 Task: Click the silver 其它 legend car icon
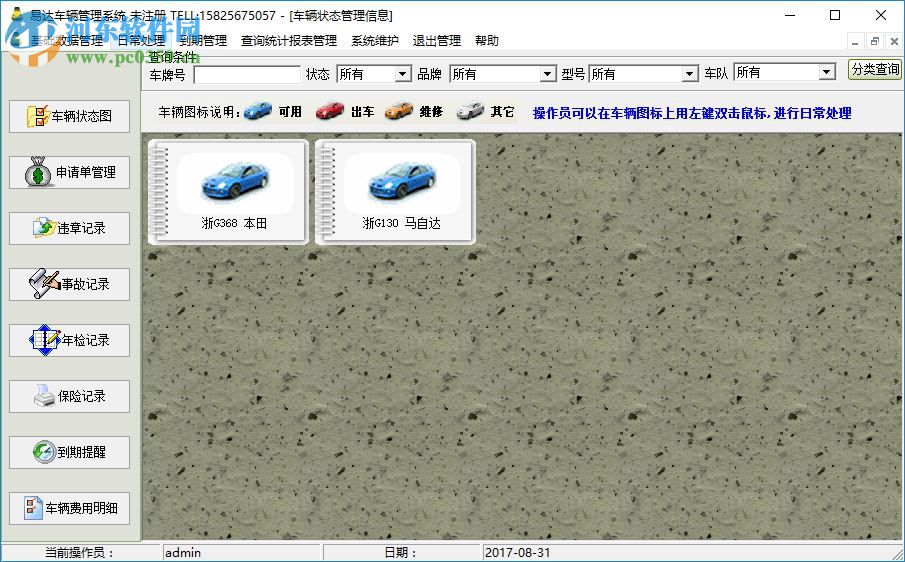[470, 111]
